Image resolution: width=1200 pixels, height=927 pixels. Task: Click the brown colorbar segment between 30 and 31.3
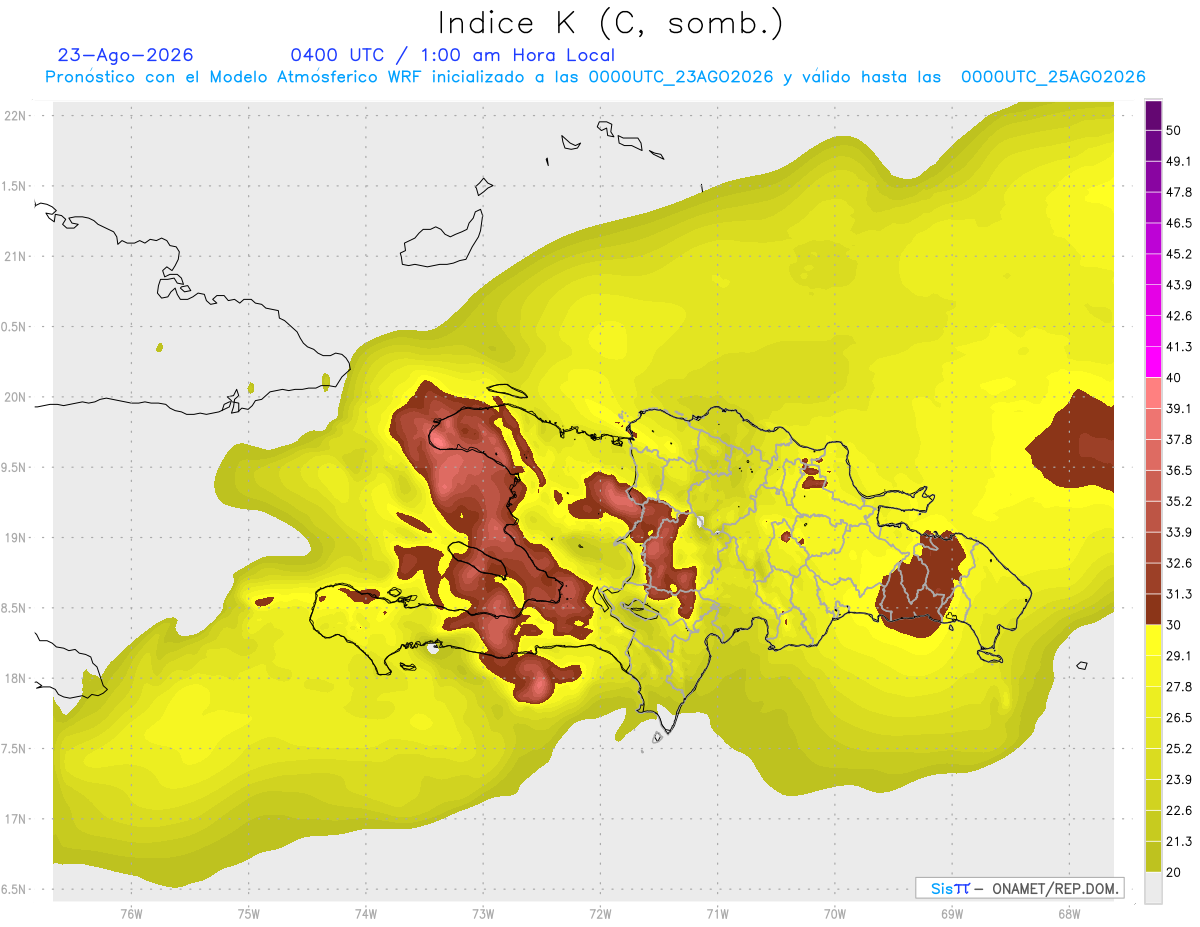1153,609
